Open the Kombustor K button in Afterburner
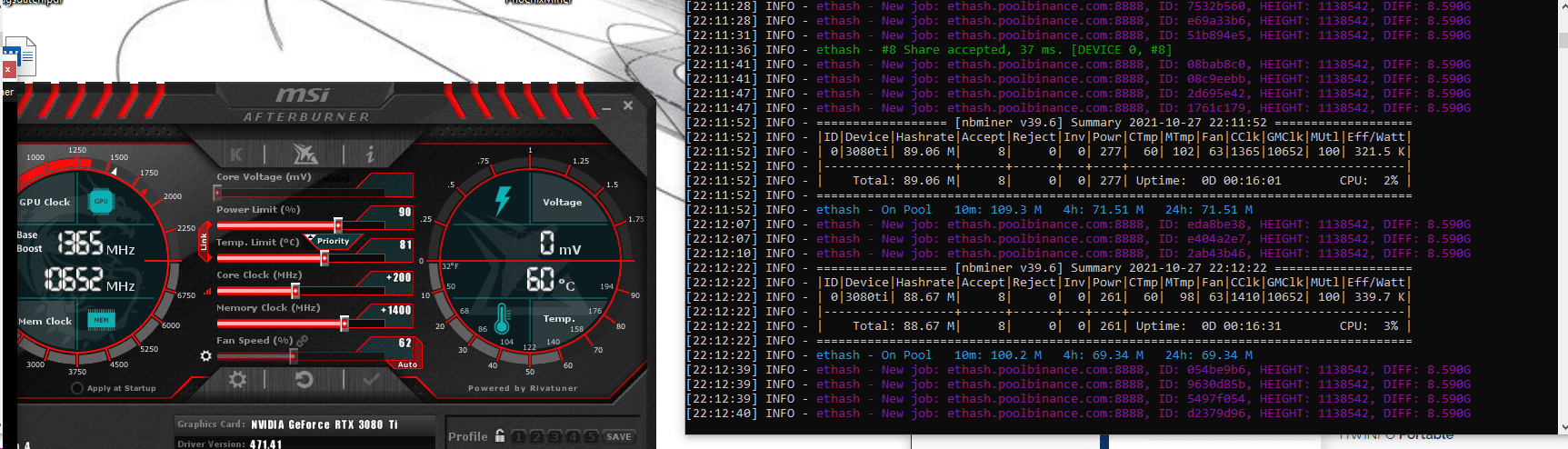The image size is (1568, 449). (x=236, y=155)
